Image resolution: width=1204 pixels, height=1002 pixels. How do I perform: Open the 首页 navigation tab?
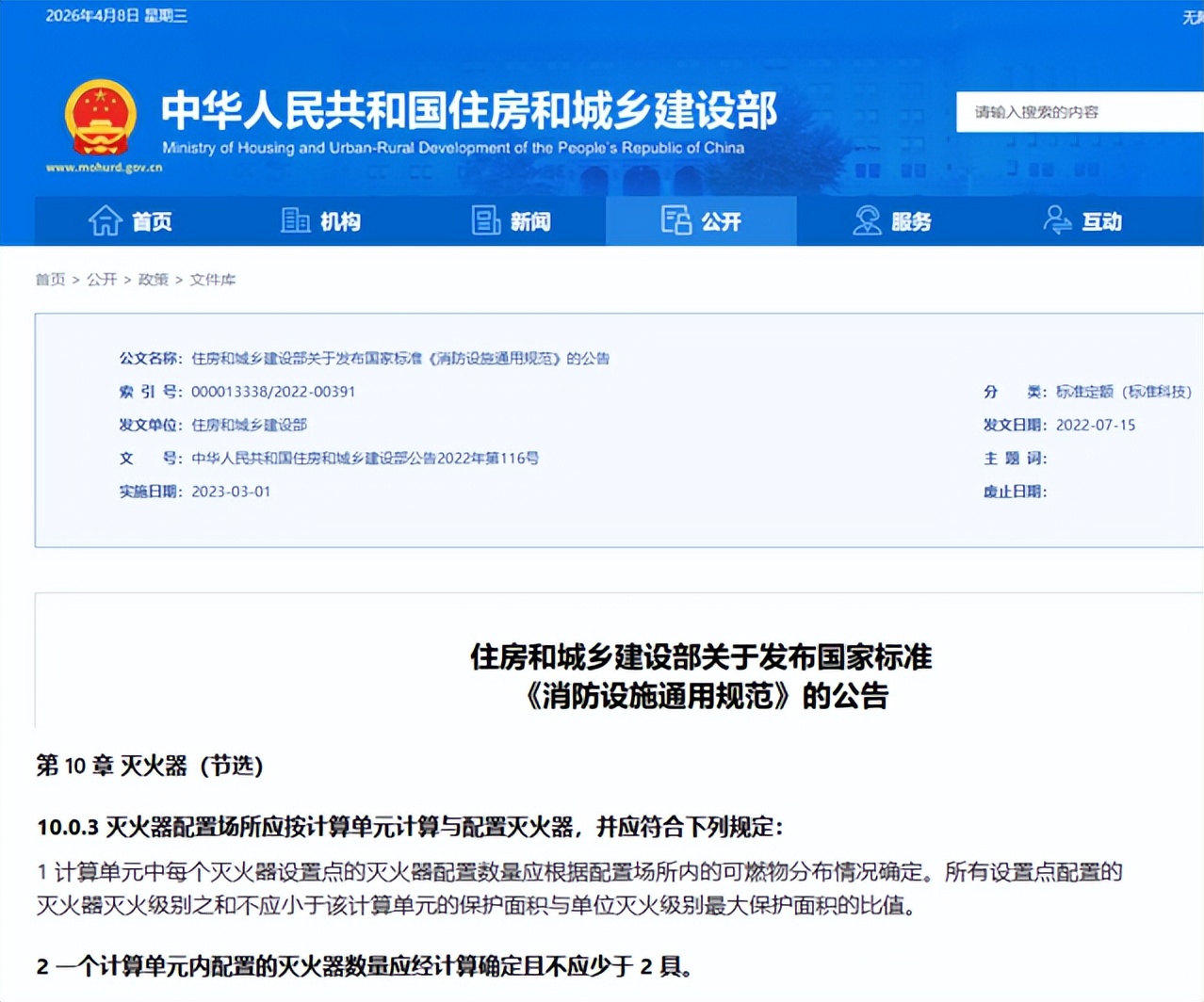click(x=130, y=221)
